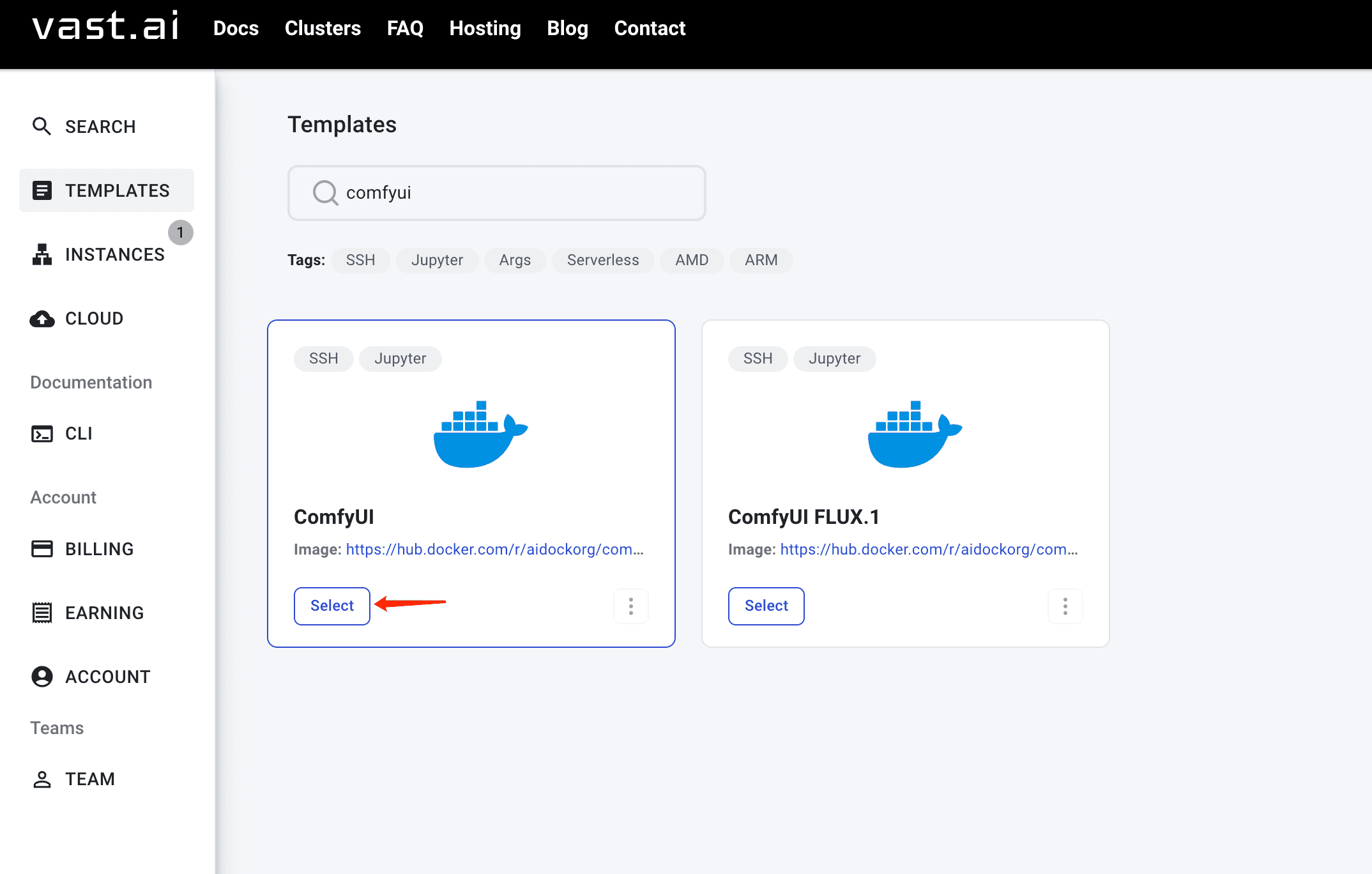Image resolution: width=1372 pixels, height=874 pixels.
Task: Click Docker whale image on ComfyUI card
Action: [480, 434]
